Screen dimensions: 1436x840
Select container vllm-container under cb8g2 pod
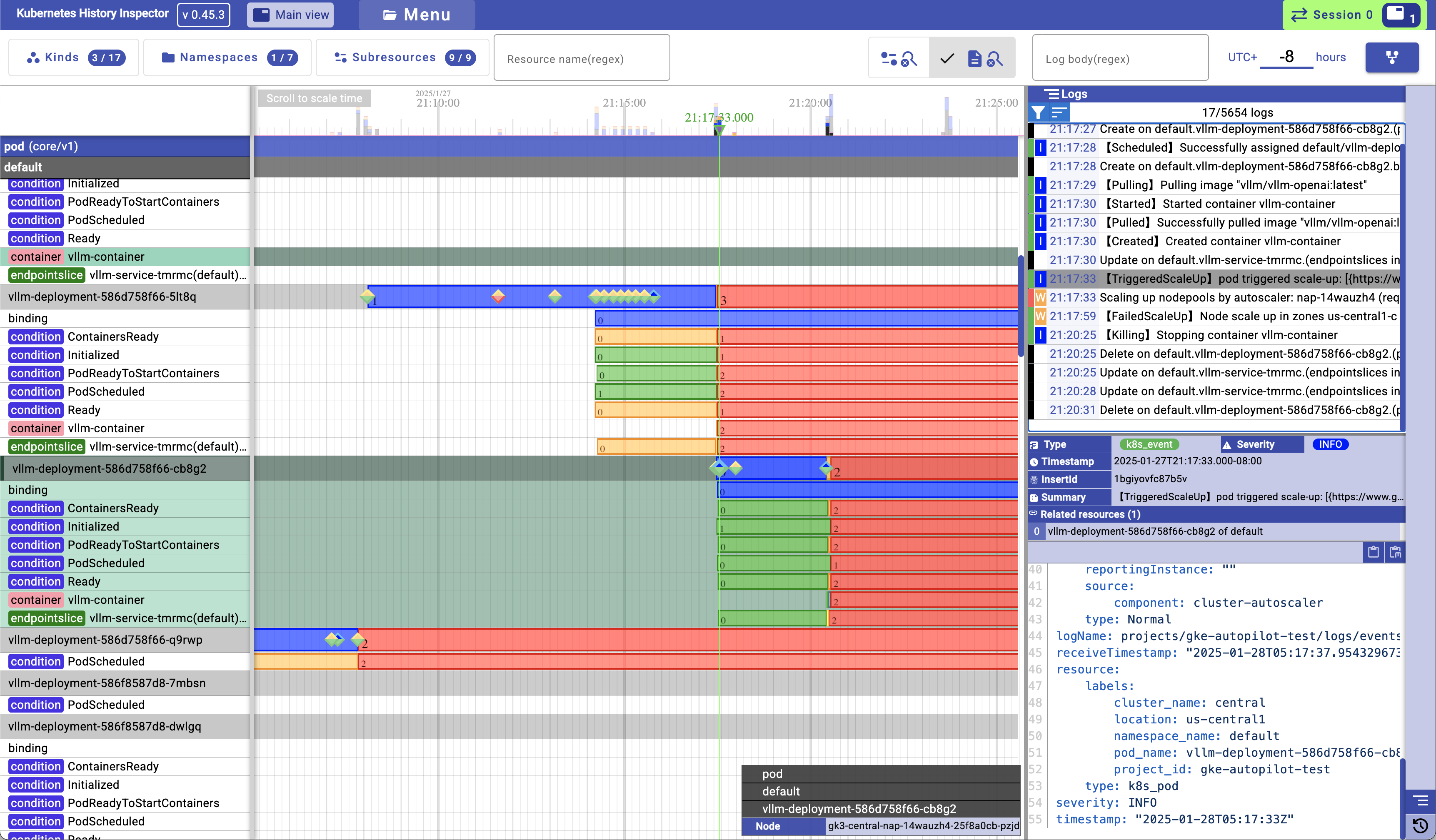125,600
